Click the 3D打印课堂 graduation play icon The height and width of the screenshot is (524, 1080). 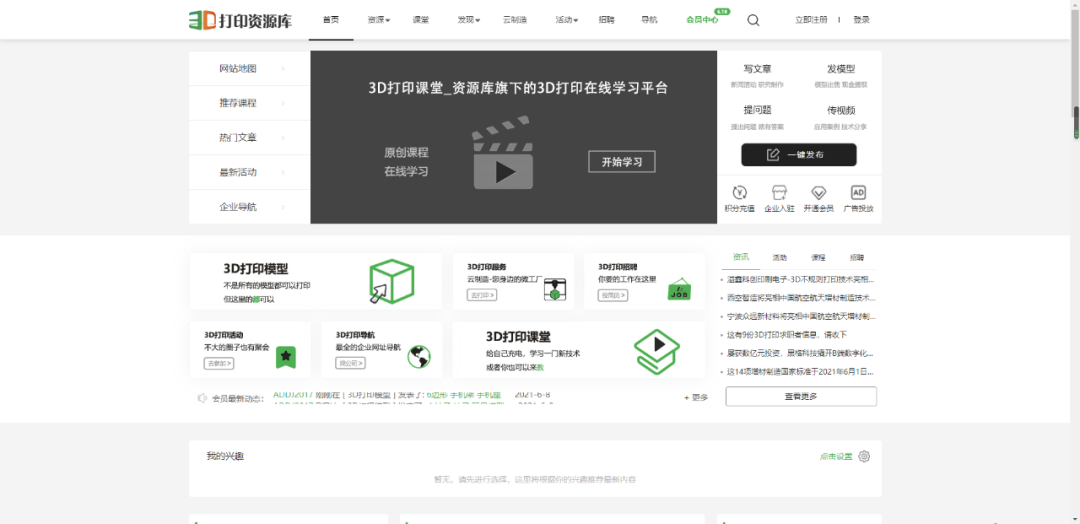[x=656, y=351]
